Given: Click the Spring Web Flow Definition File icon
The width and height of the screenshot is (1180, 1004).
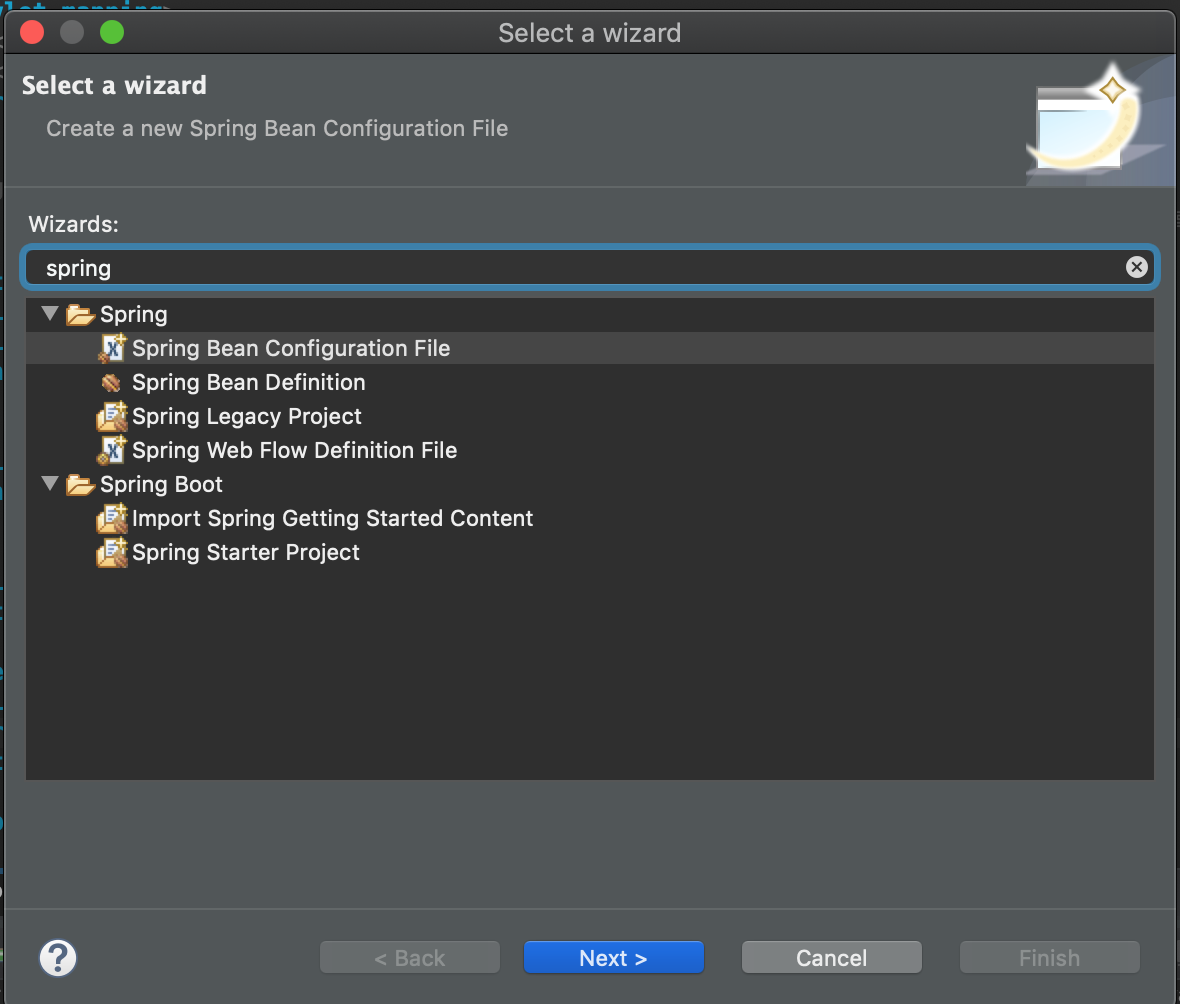Looking at the screenshot, I should tap(112, 450).
